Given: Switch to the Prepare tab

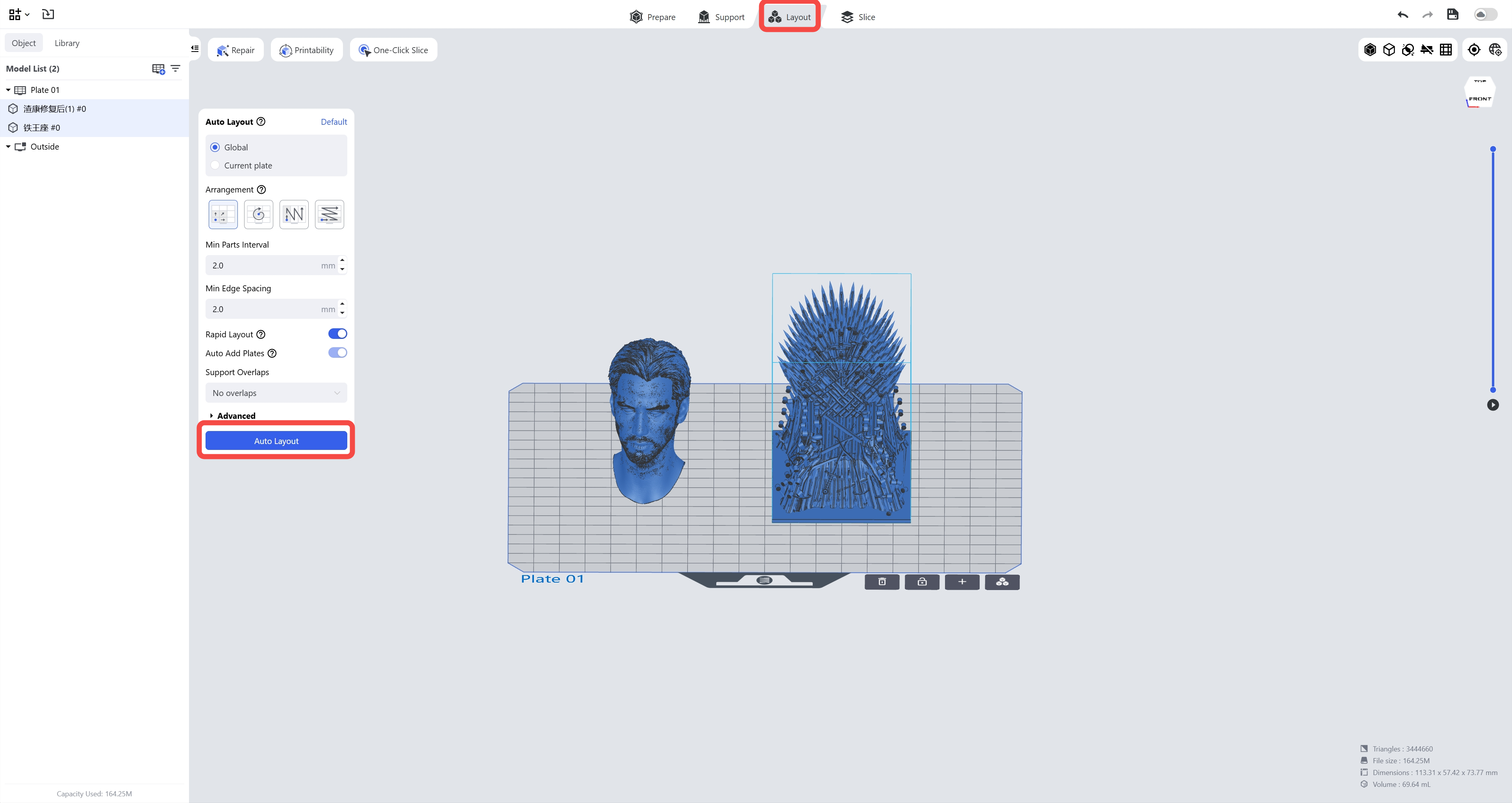Looking at the screenshot, I should click(x=652, y=17).
